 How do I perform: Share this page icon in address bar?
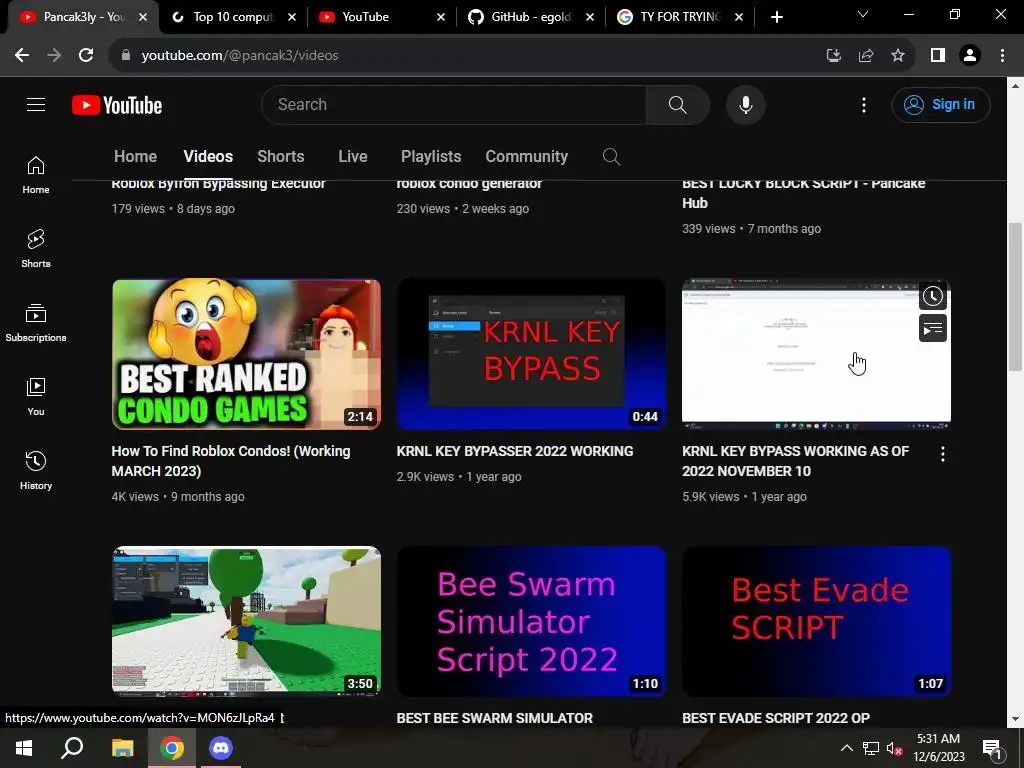pyautogui.click(x=866, y=56)
